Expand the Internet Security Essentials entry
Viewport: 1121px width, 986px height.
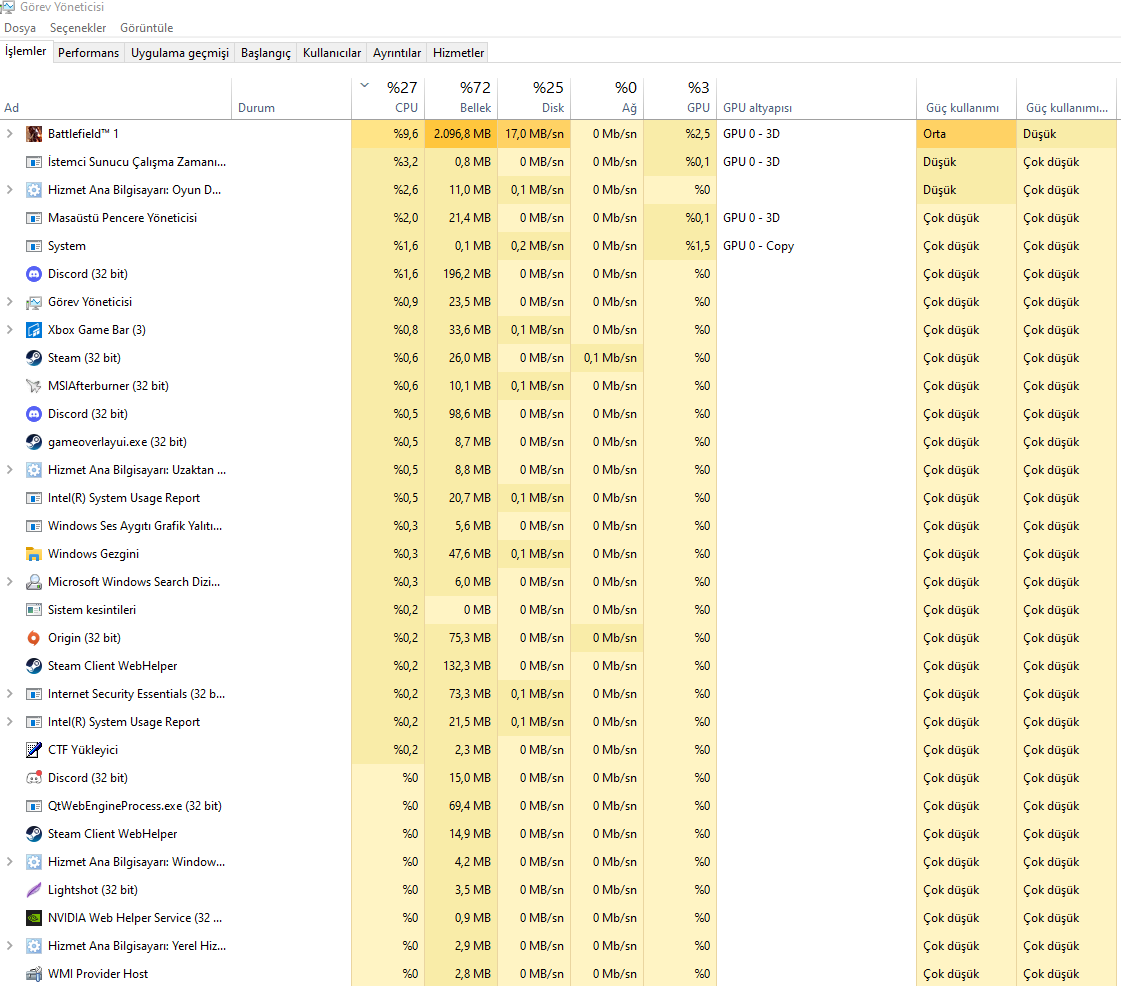10,693
